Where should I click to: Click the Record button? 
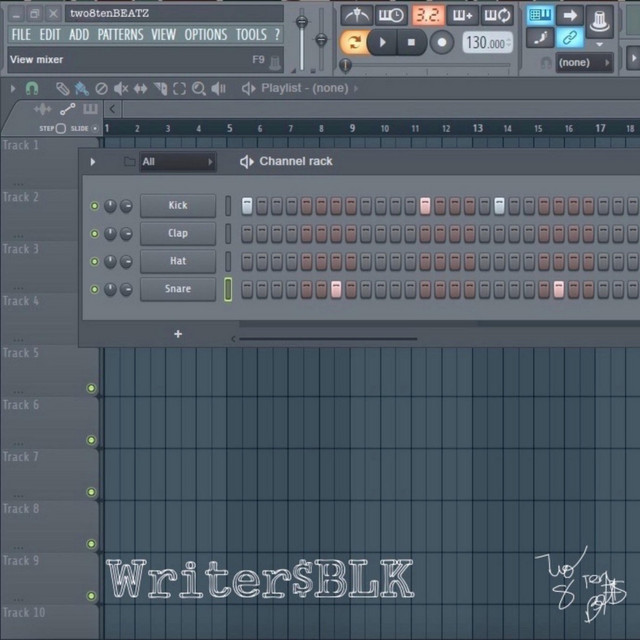point(441,42)
